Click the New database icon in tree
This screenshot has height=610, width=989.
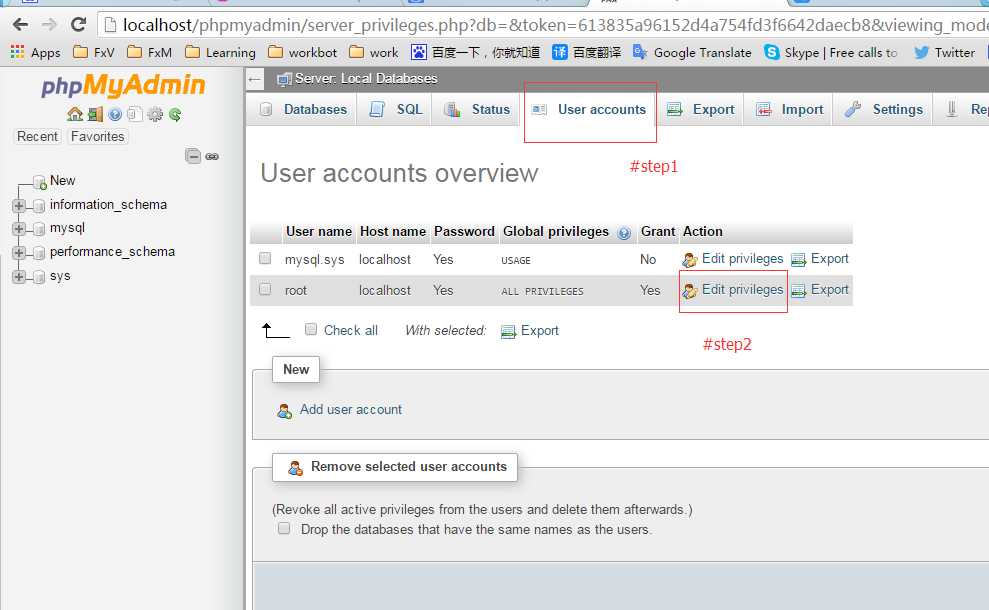click(x=40, y=182)
